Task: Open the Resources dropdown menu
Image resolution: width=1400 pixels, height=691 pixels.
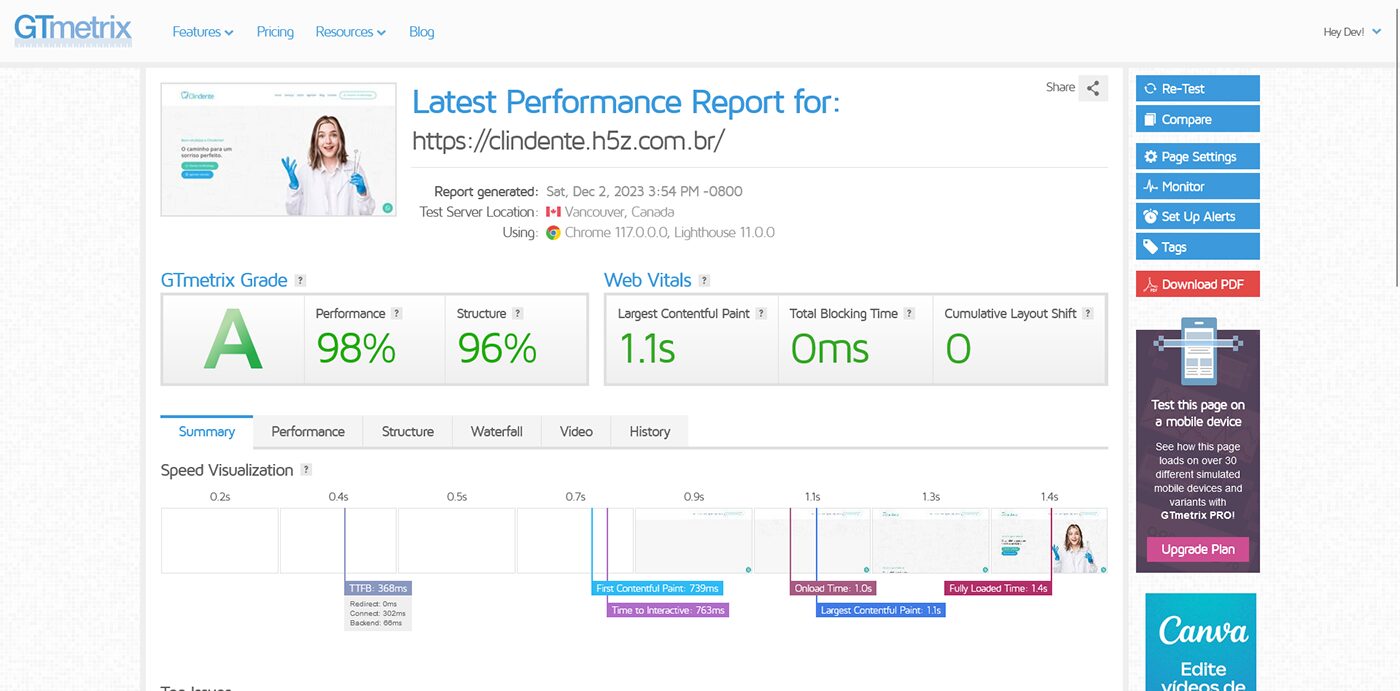Action: pyautogui.click(x=350, y=32)
